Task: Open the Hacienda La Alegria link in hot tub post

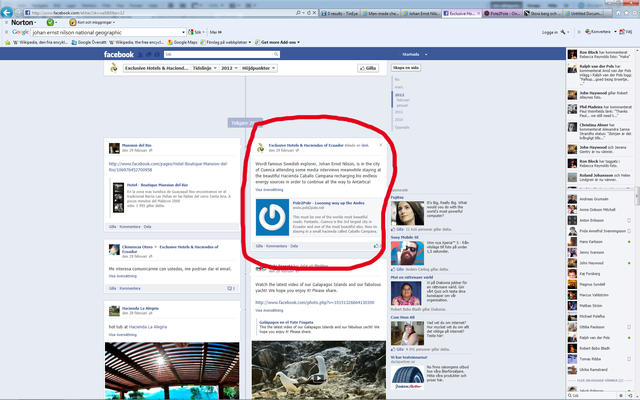Action: 148,327
